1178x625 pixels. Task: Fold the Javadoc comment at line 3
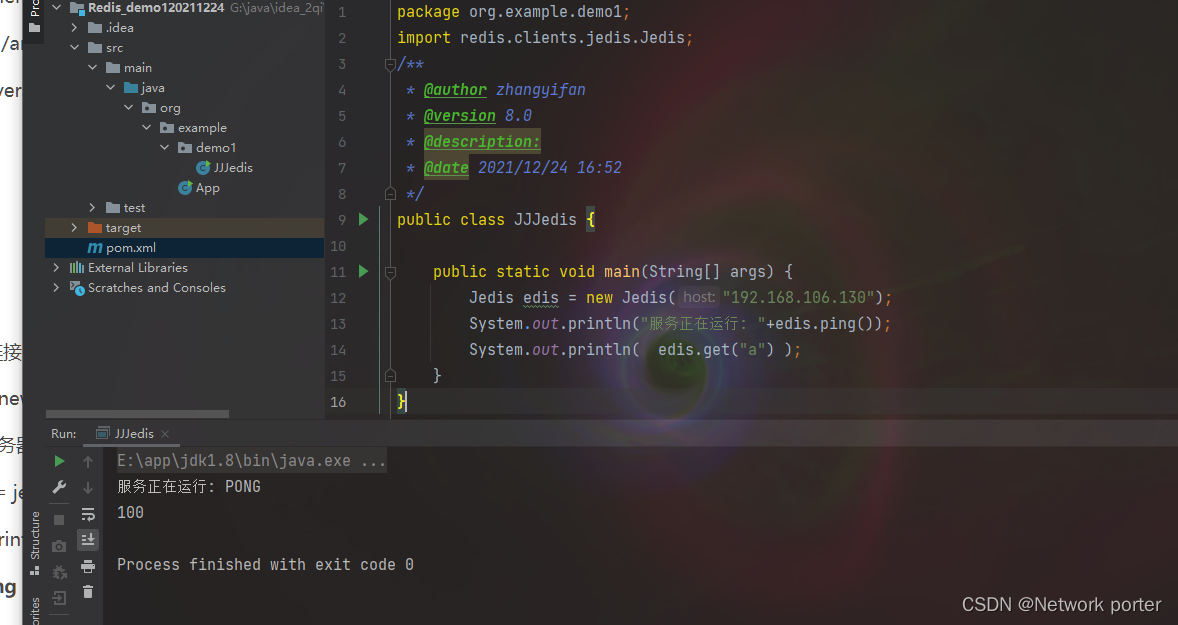click(x=390, y=65)
